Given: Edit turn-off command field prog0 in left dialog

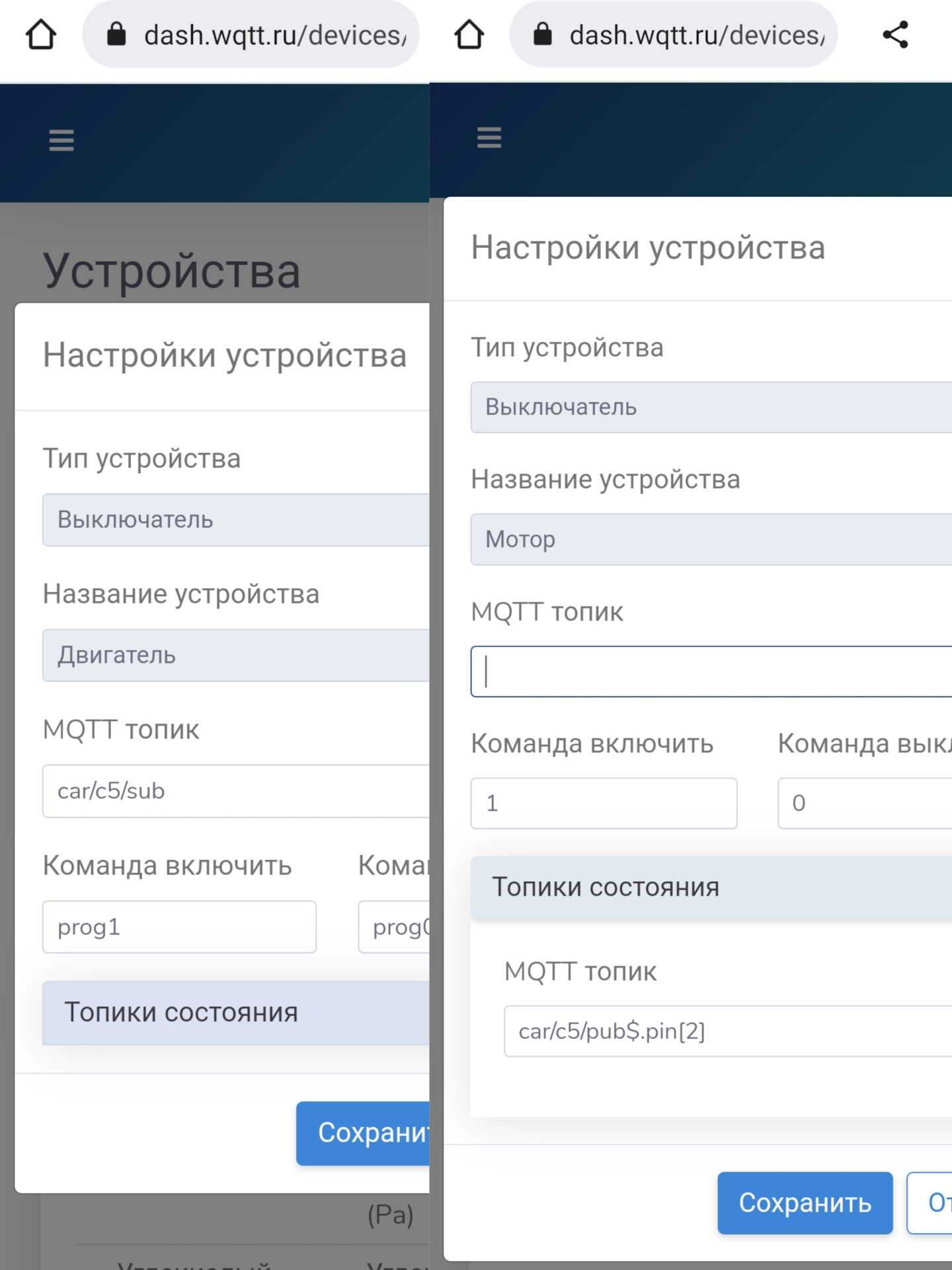Looking at the screenshot, I should coord(394,927).
